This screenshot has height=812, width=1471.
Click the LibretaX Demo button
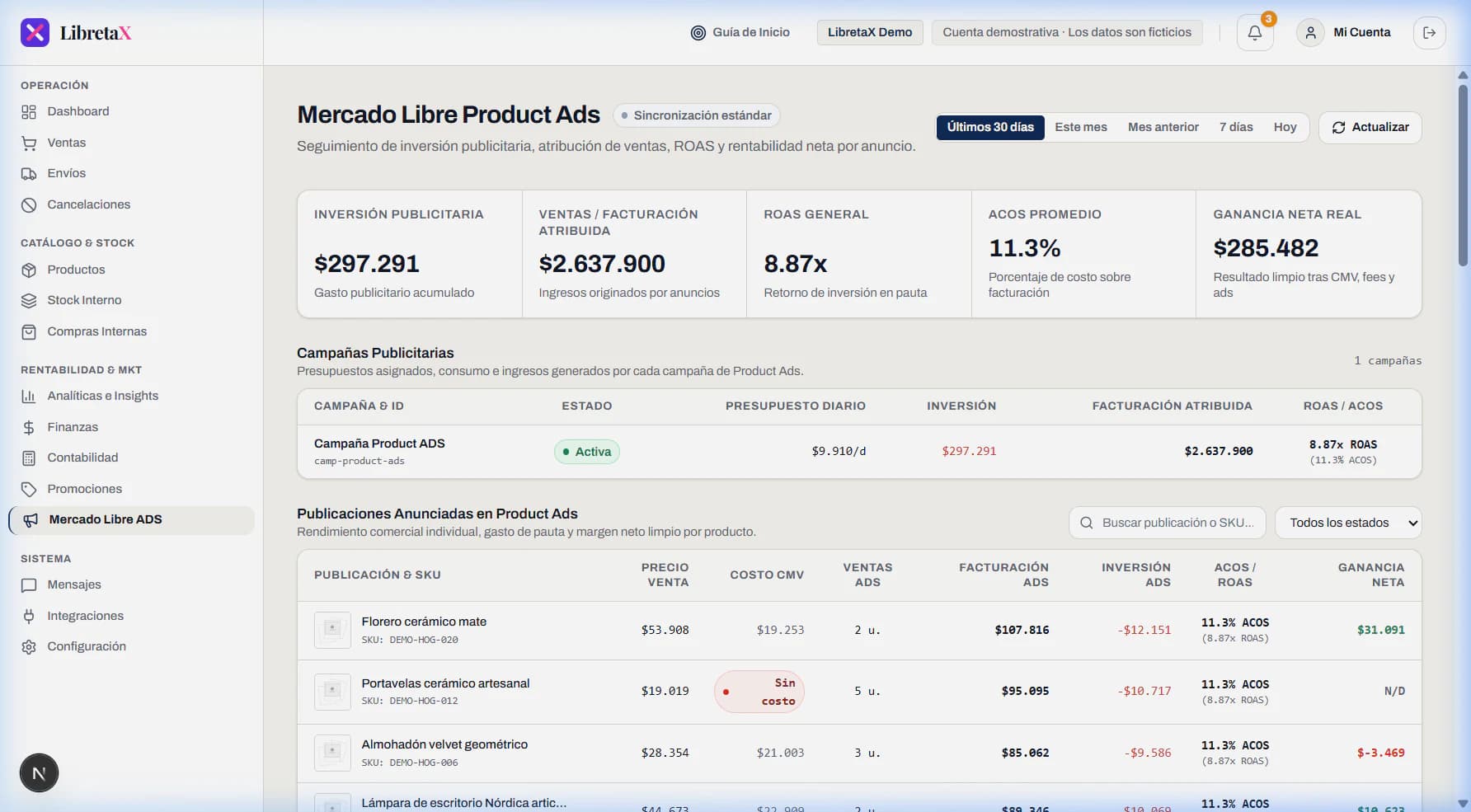pyautogui.click(x=870, y=32)
